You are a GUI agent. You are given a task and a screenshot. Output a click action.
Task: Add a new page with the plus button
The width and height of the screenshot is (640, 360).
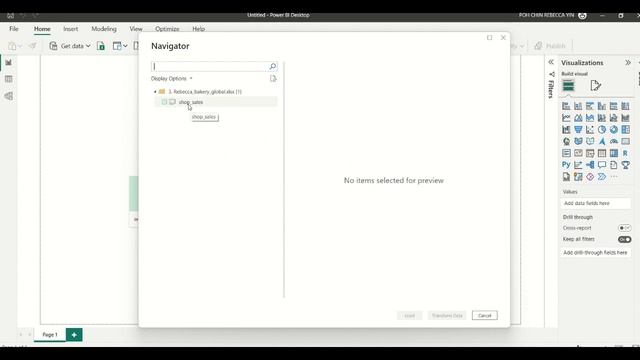pyautogui.click(x=74, y=335)
